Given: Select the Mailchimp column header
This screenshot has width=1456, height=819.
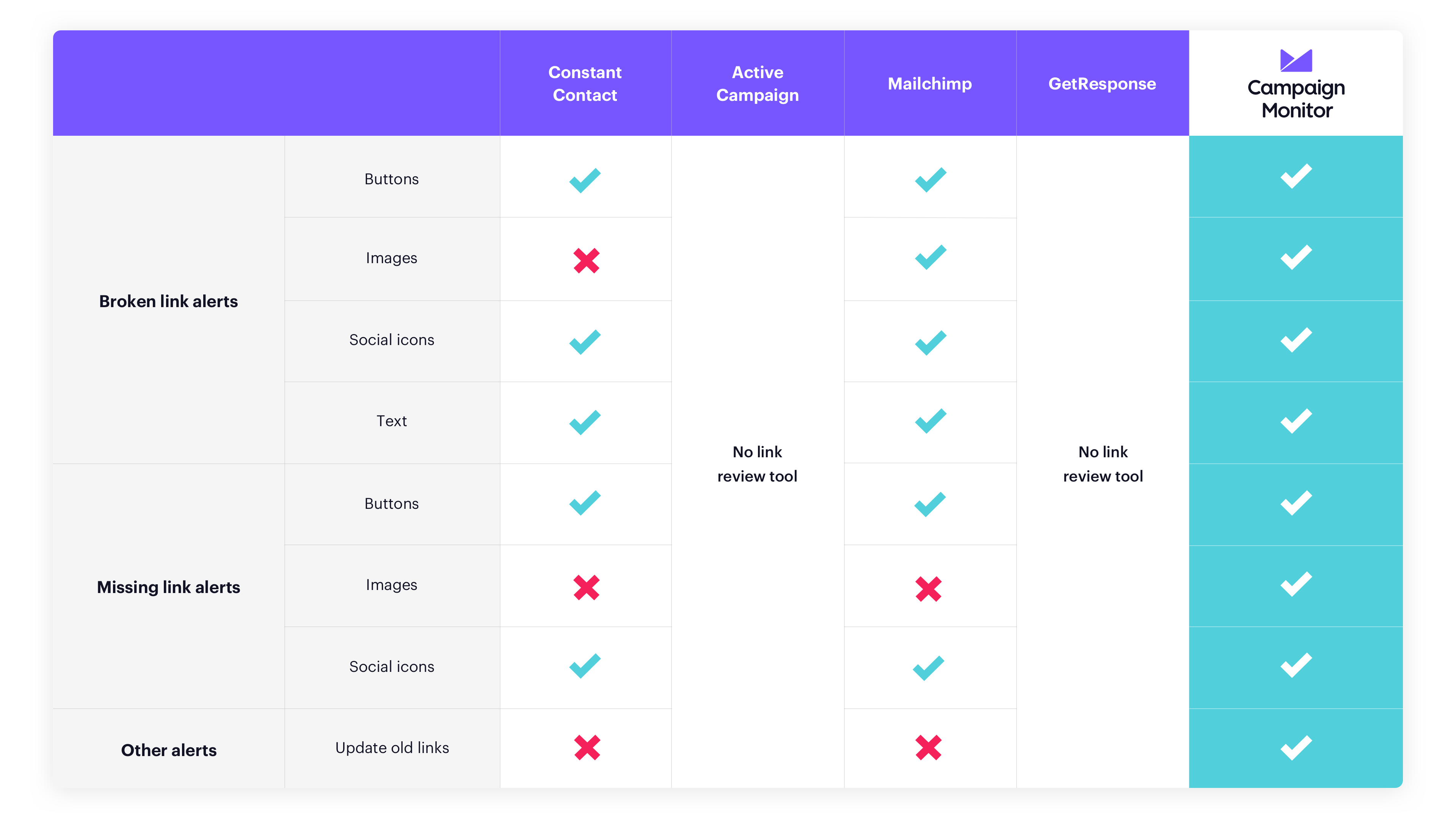Looking at the screenshot, I should (x=930, y=84).
